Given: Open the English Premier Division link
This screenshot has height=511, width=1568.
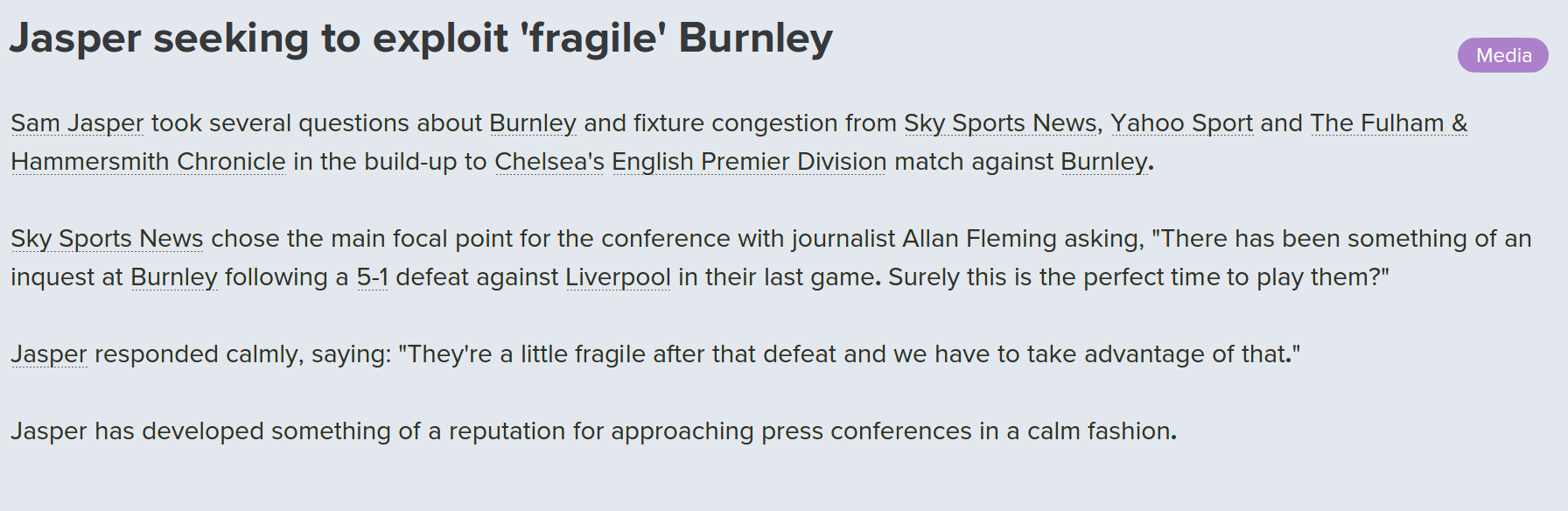Looking at the screenshot, I should click(749, 162).
